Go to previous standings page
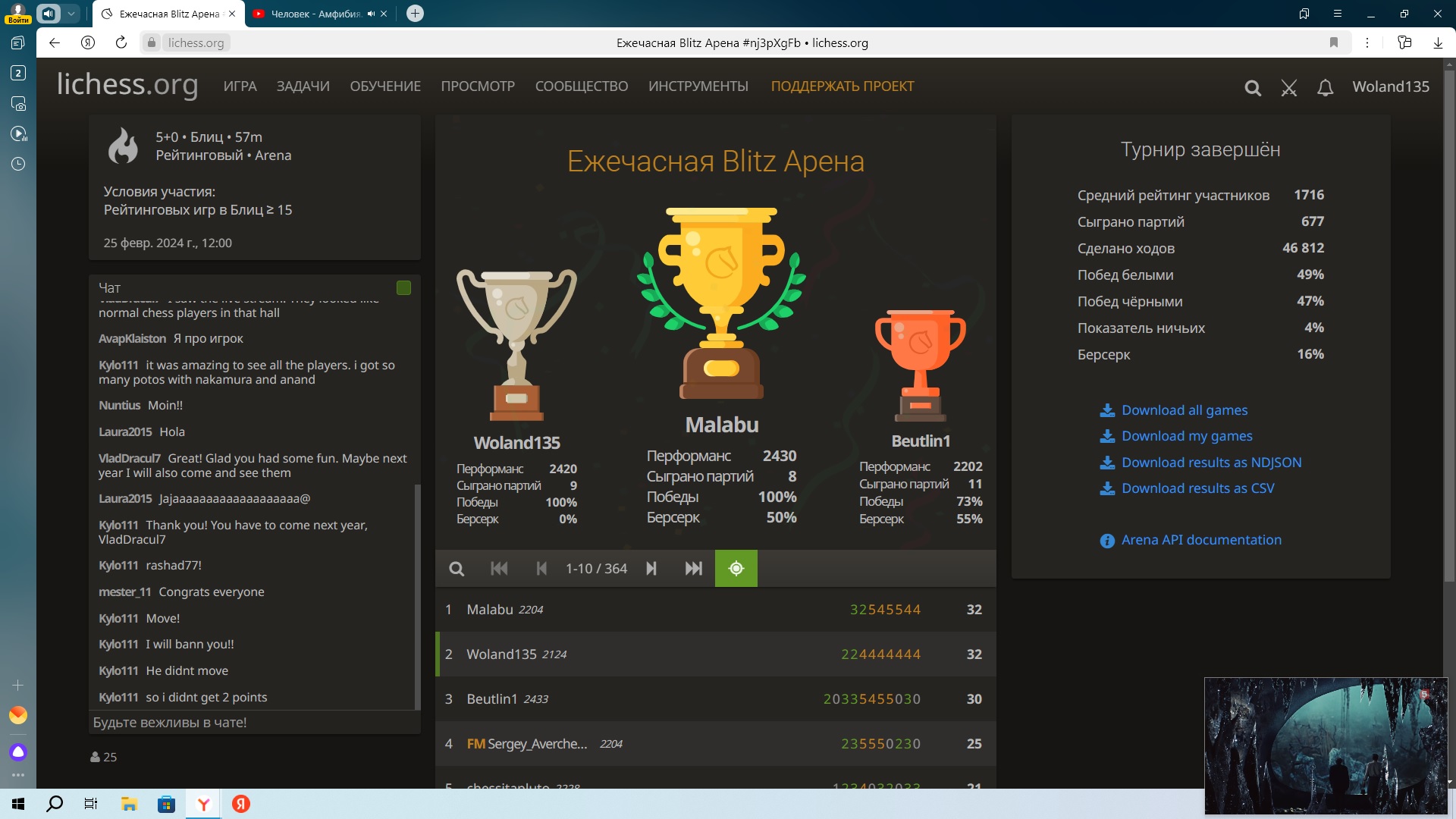The height and width of the screenshot is (819, 1456). [541, 569]
